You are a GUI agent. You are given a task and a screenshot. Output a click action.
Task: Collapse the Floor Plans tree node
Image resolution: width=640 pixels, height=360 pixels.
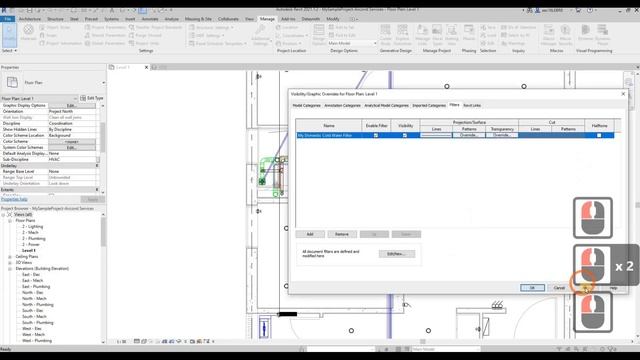10,220
